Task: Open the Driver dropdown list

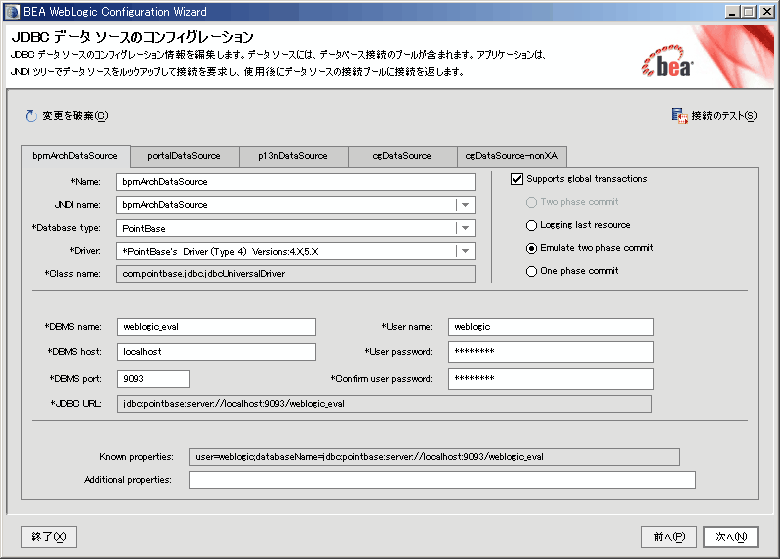Action: pos(466,251)
